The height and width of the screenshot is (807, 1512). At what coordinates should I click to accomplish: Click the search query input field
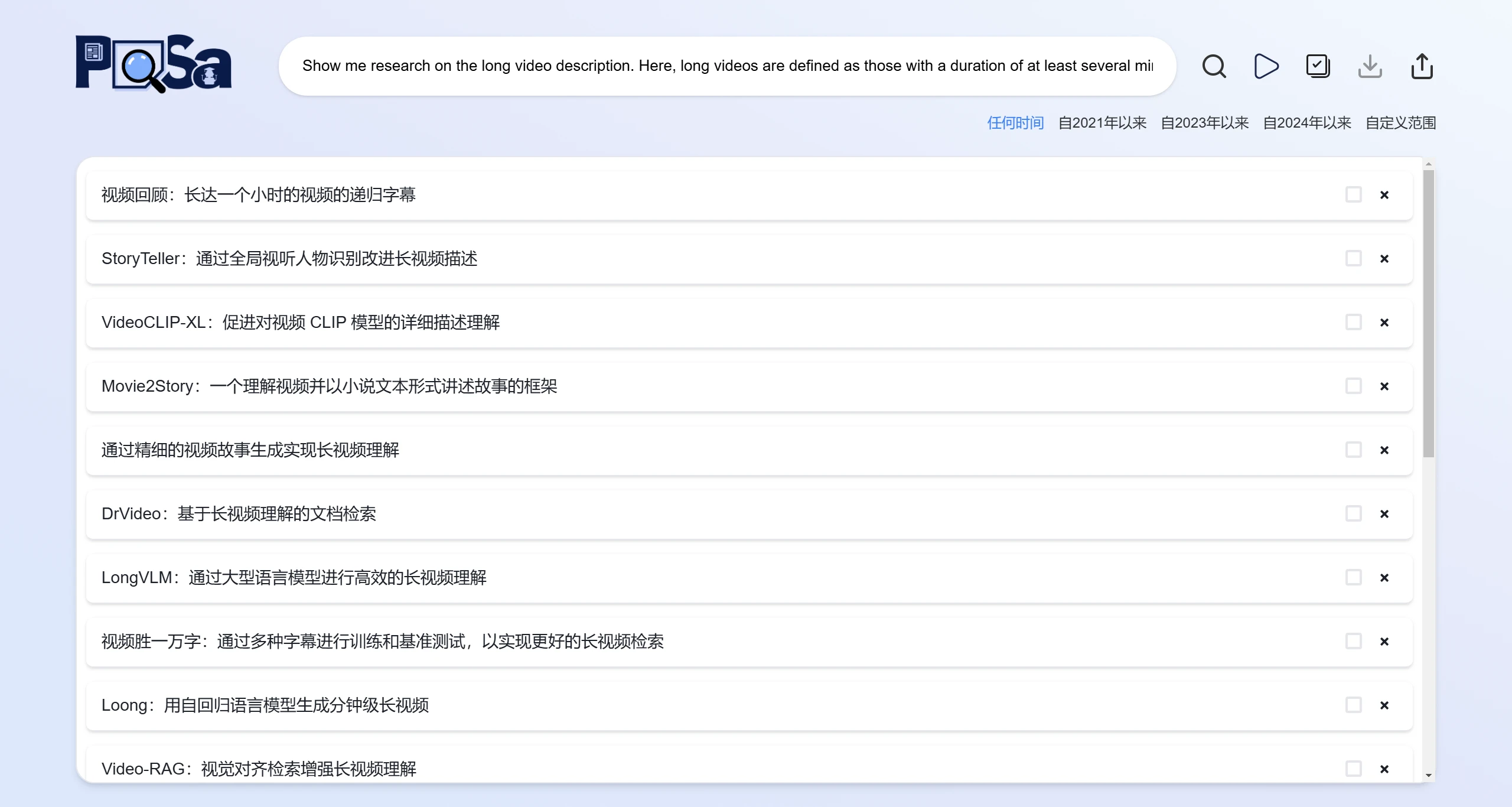point(726,66)
